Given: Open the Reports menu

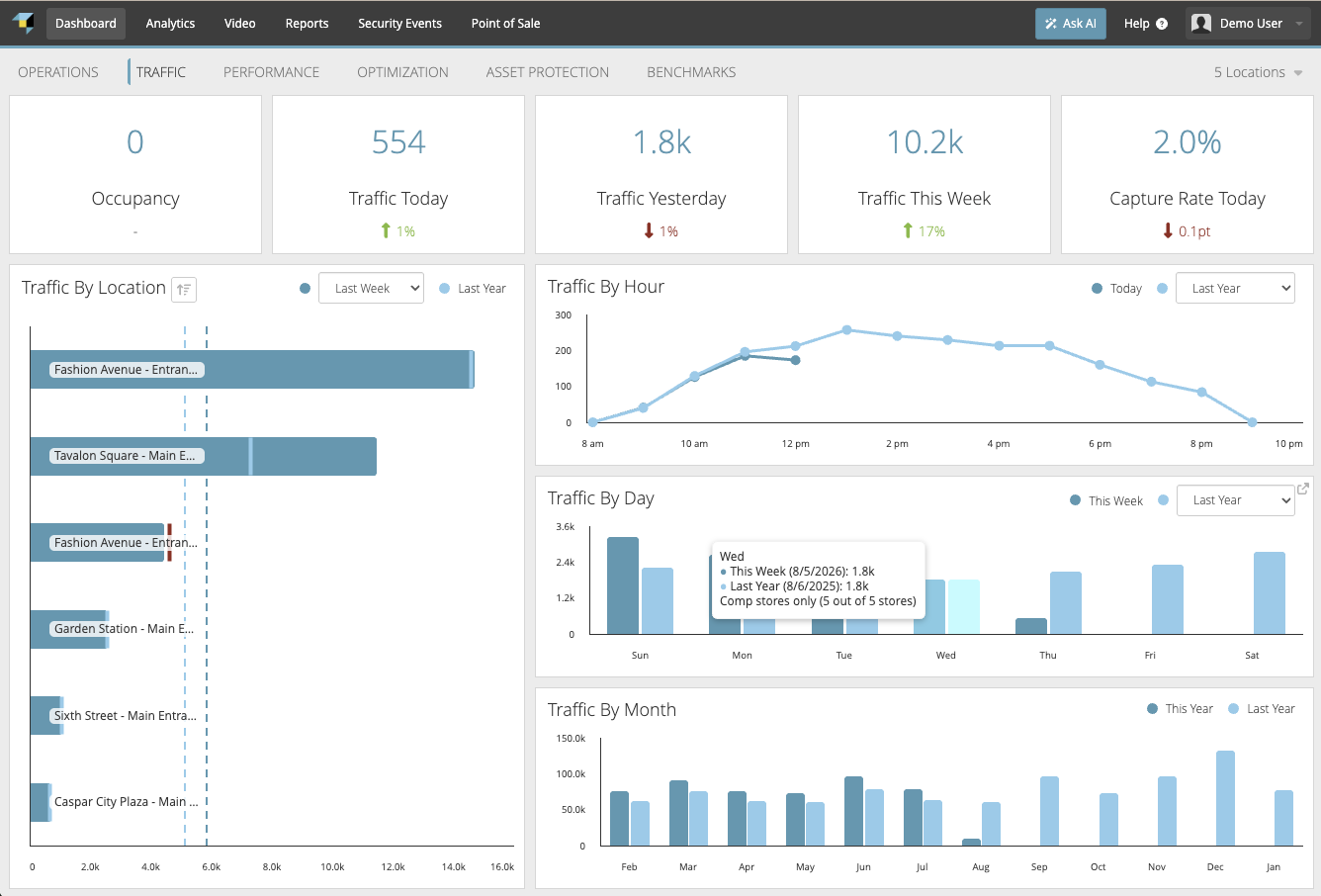Looking at the screenshot, I should (307, 24).
